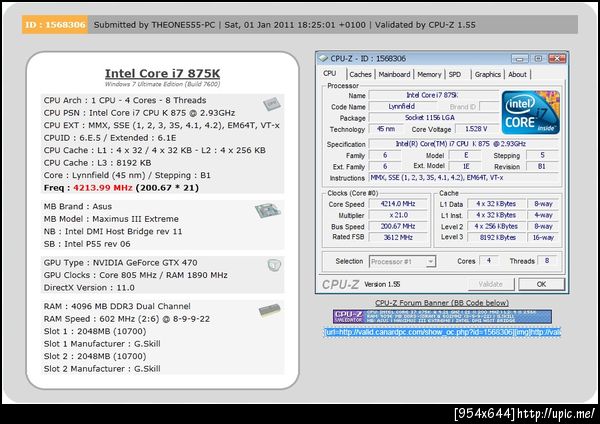Screen dimensions: 600x424
Task: Click 'Slot 2 : 2048MB (10700)' text
Action: 95,356
